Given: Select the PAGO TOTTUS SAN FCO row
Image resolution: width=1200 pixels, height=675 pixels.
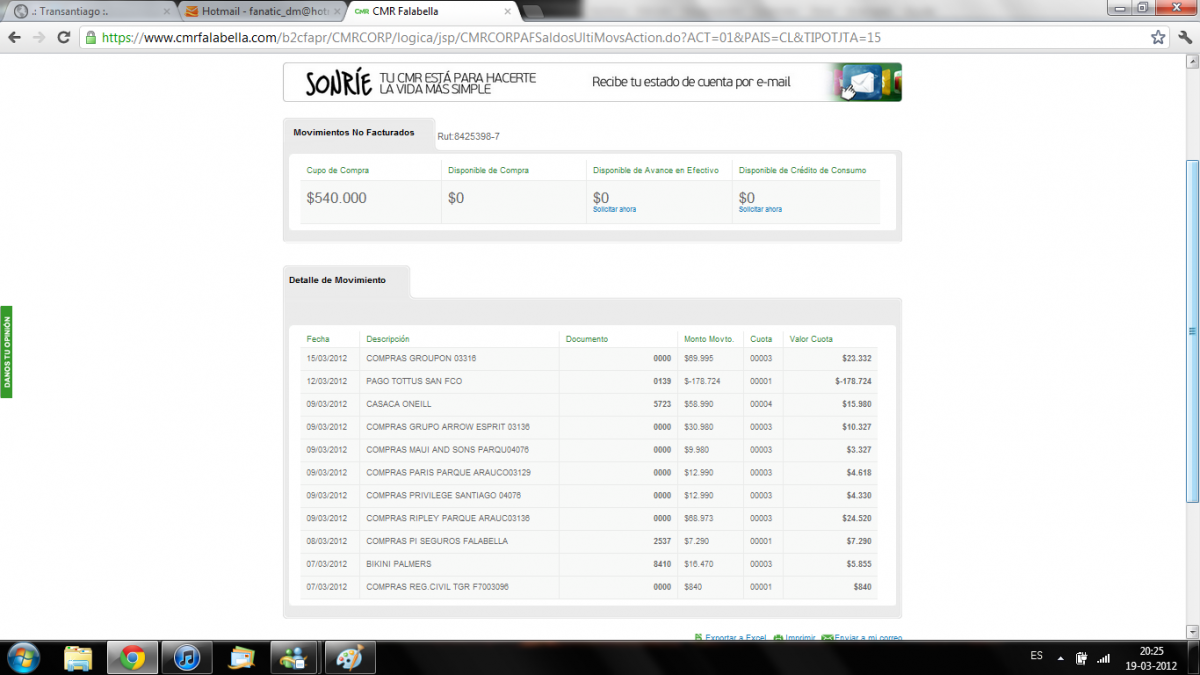Looking at the screenshot, I should tap(589, 382).
